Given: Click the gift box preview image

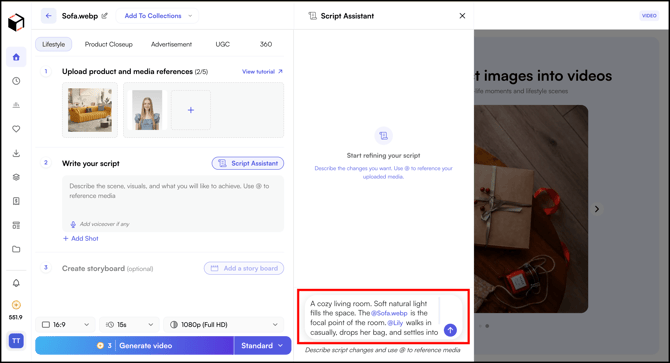Looking at the screenshot, I should 531,209.
